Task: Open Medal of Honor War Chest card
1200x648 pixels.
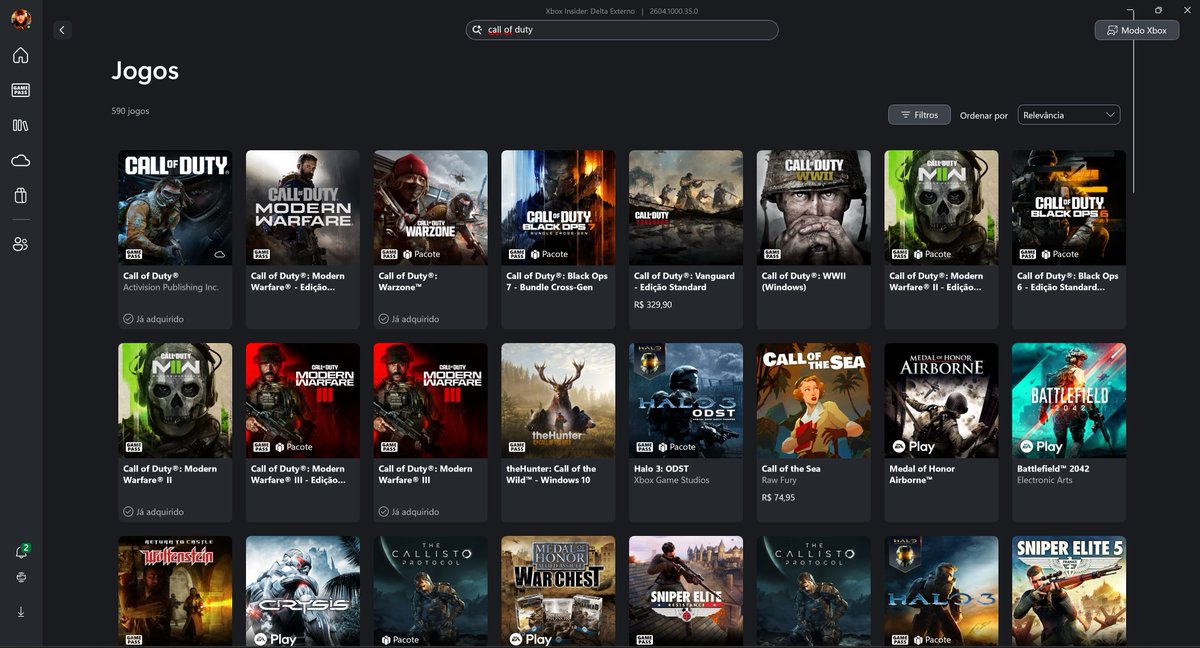Action: pos(558,592)
